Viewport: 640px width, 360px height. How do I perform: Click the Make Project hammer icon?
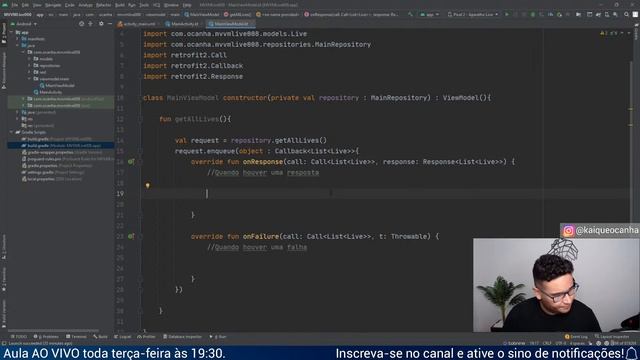click(x=410, y=15)
